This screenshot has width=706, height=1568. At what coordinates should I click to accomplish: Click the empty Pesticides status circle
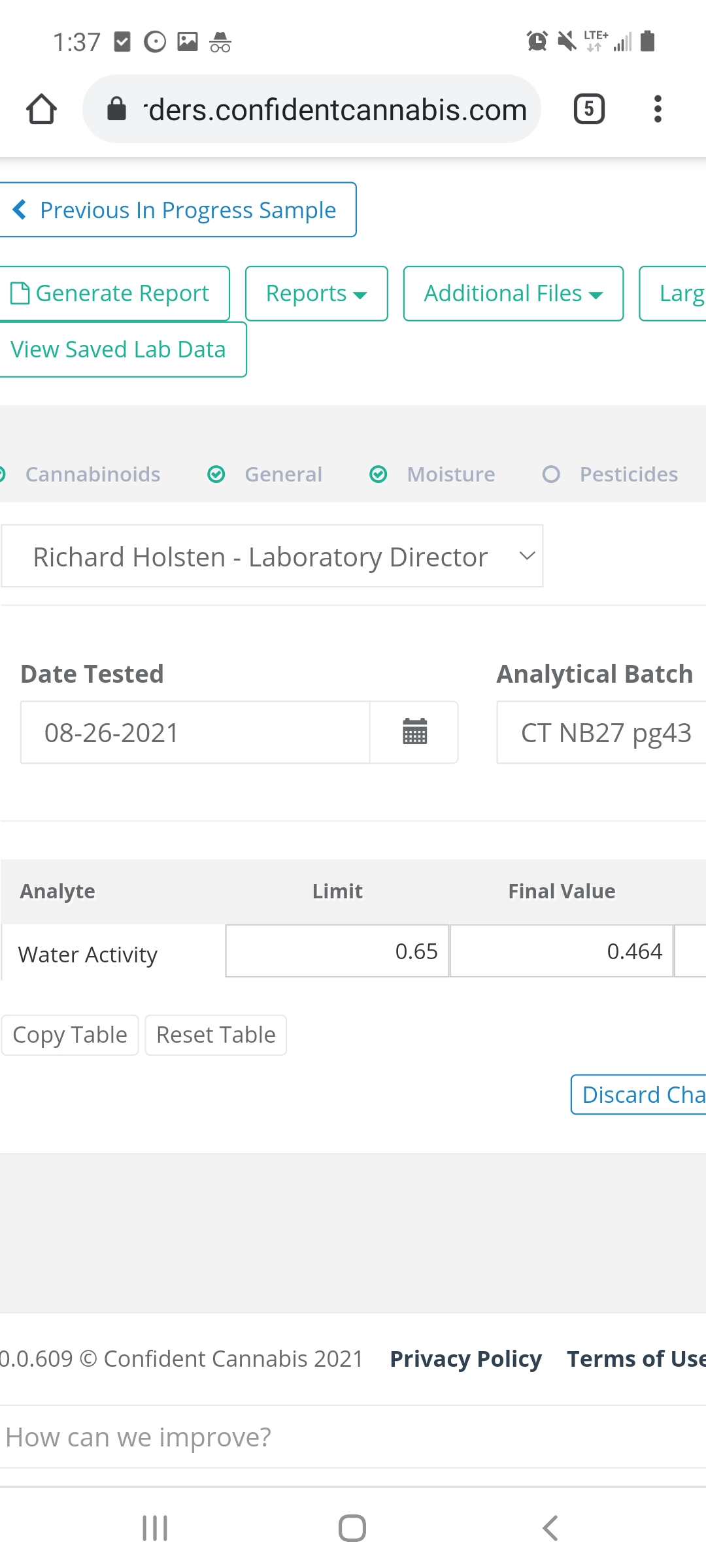pos(551,474)
